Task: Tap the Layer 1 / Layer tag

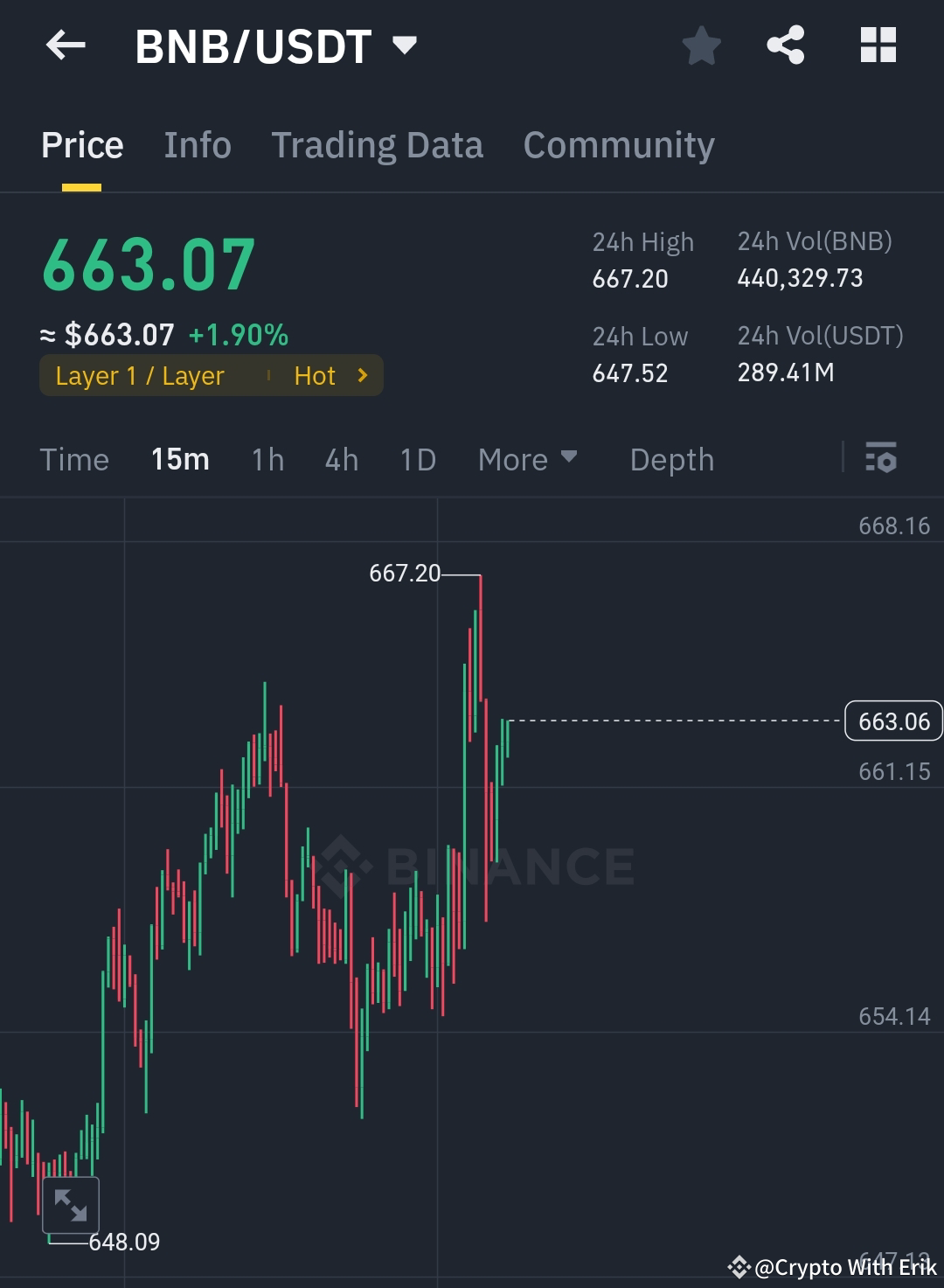Action: [139, 375]
